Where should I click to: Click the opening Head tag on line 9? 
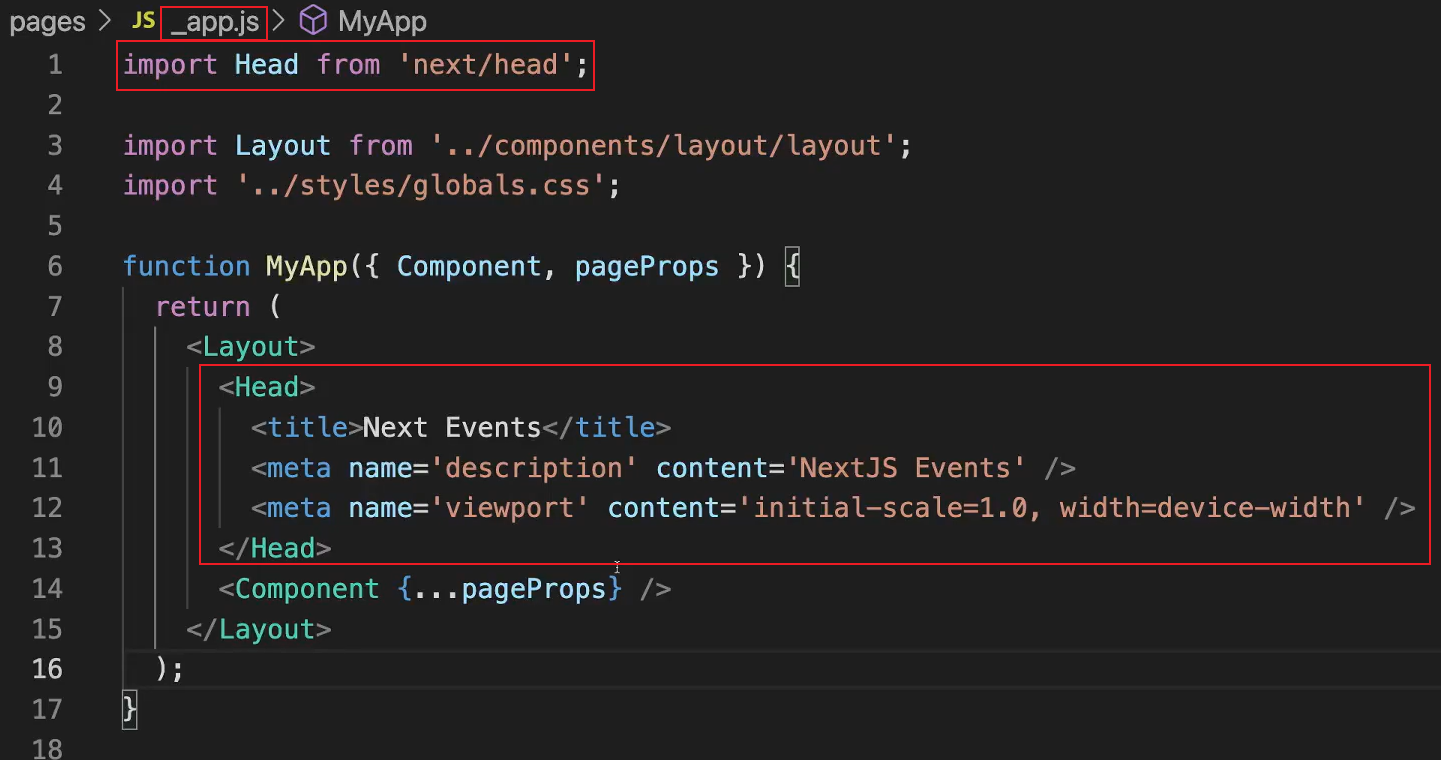click(267, 387)
